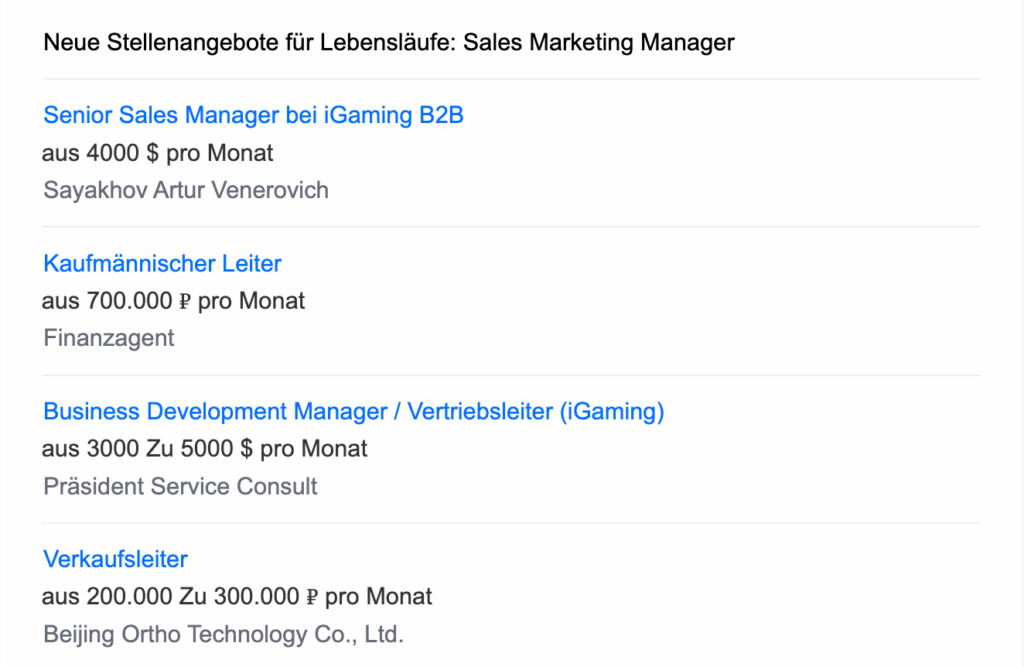Click the separator line below Finanzagent
This screenshot has height=667, width=1024.
511,375
